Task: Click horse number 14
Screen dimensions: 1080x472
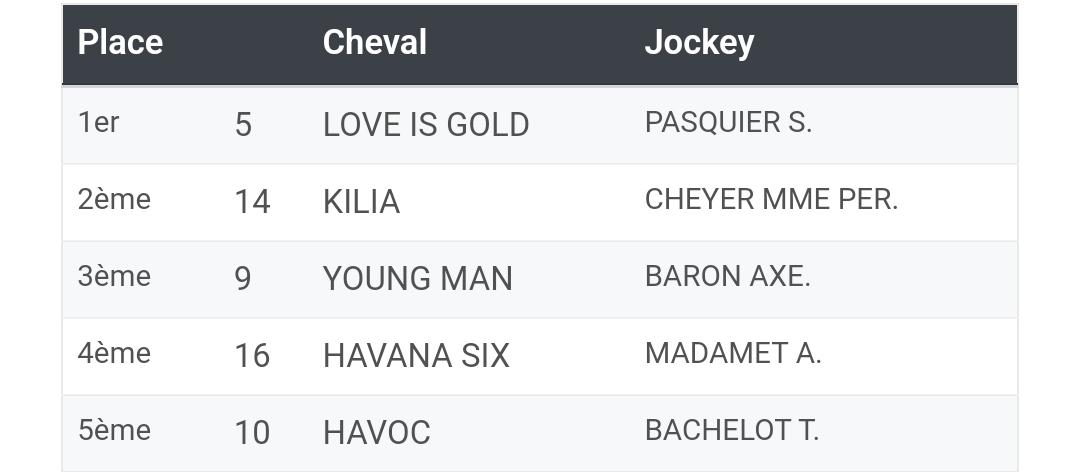Action: click(x=252, y=203)
